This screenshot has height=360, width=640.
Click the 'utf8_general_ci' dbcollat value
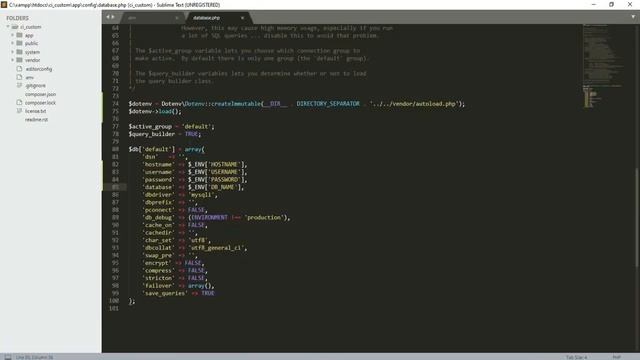pos(216,248)
